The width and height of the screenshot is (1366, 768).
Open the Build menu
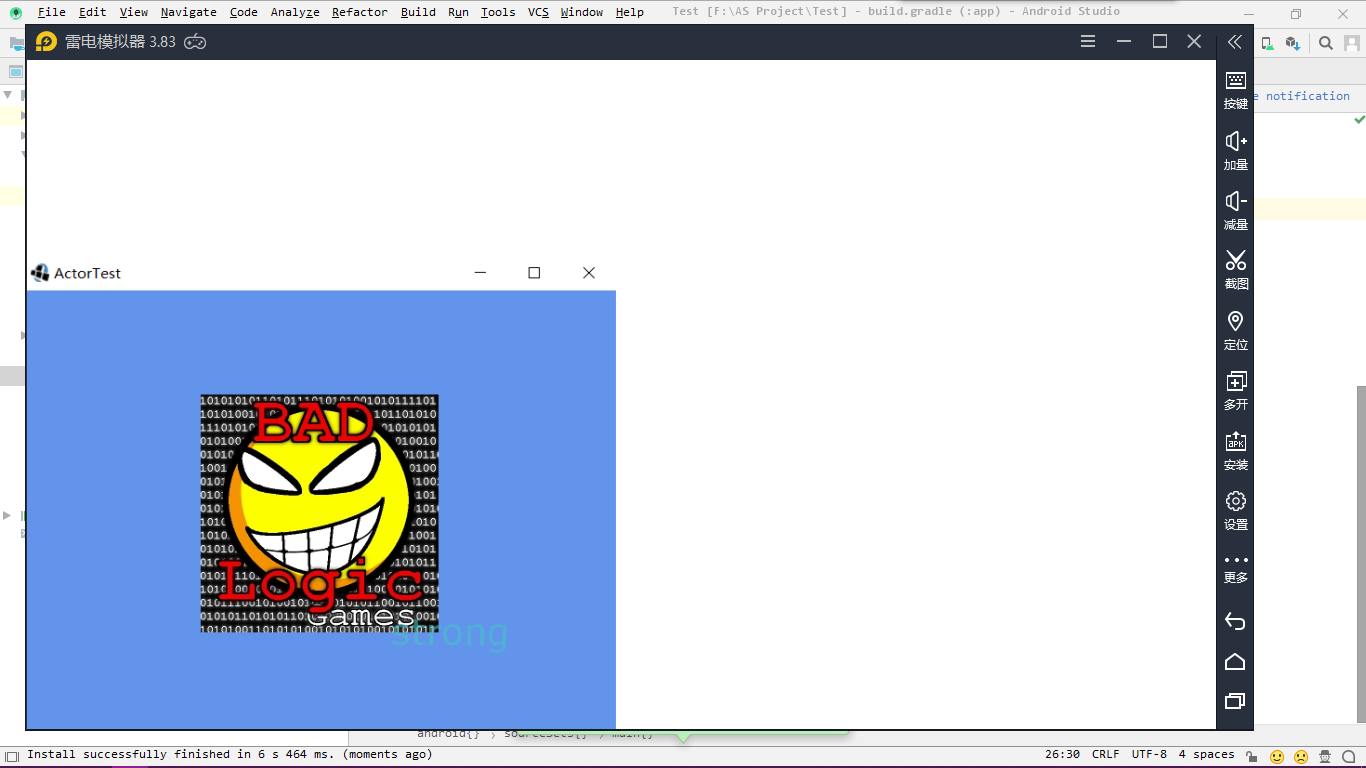[x=418, y=12]
